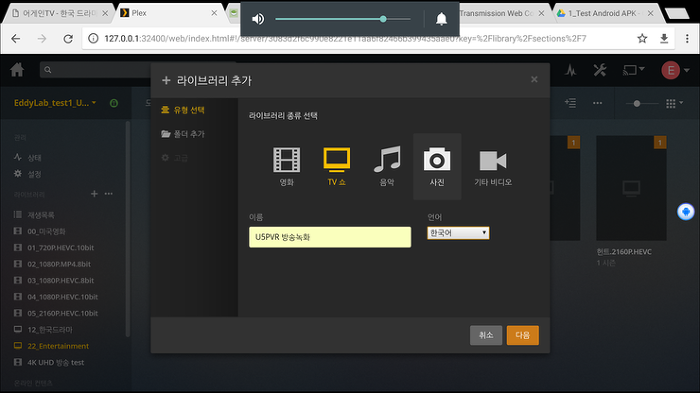Choose the 음악 (Music) library type

[x=387, y=166]
